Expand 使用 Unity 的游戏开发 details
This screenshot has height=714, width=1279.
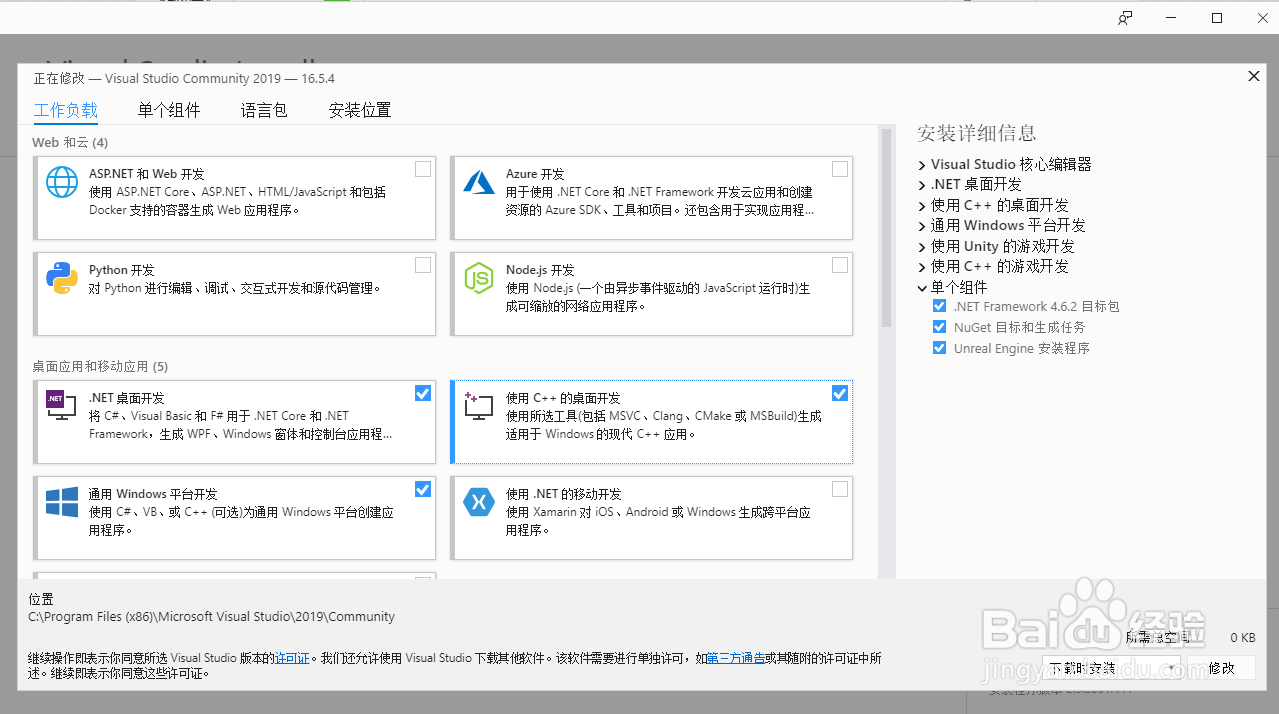[x=922, y=246]
